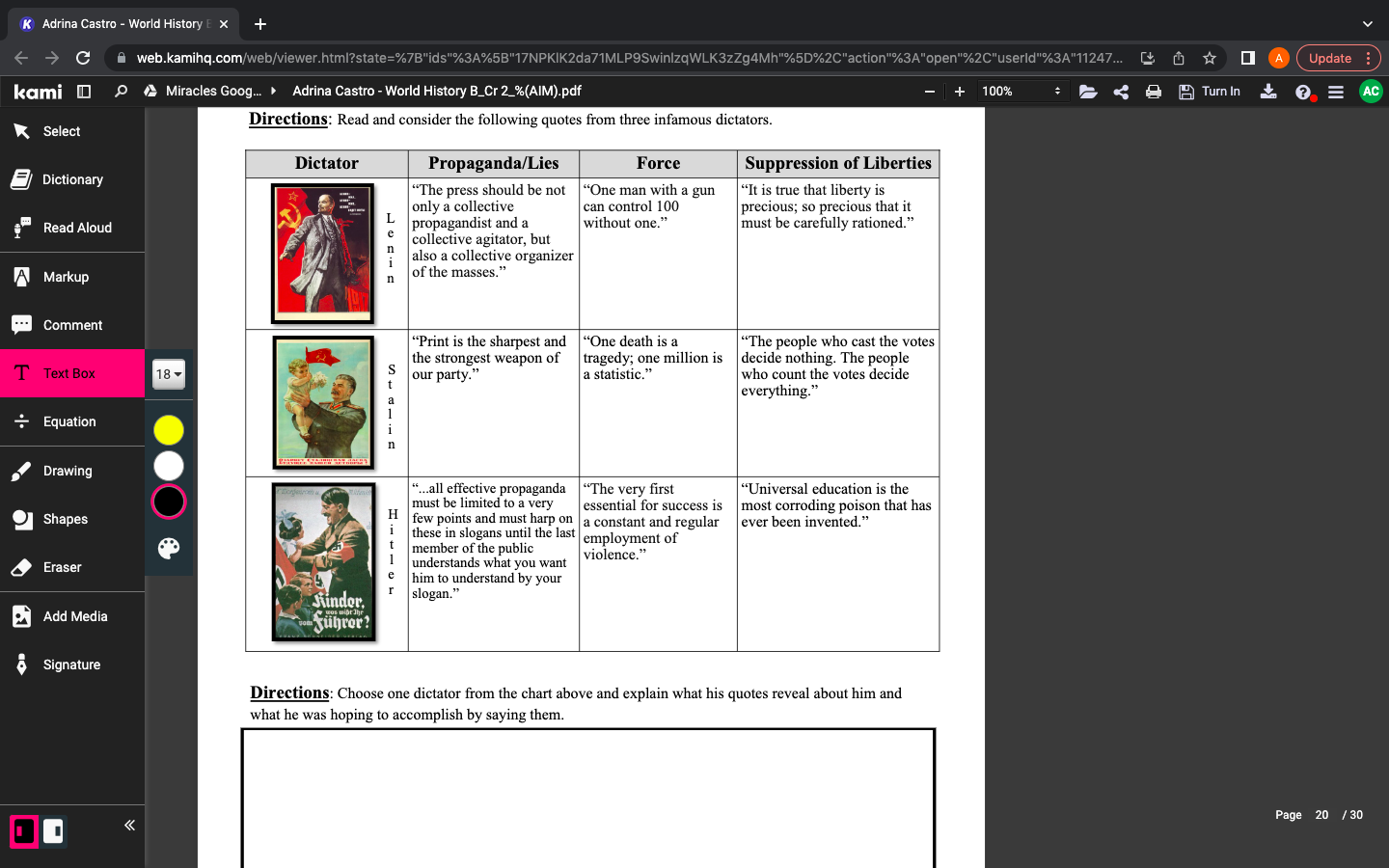Screen dimensions: 1389x868
Task: Click the share icon in the top toolbar
Action: (1121, 92)
